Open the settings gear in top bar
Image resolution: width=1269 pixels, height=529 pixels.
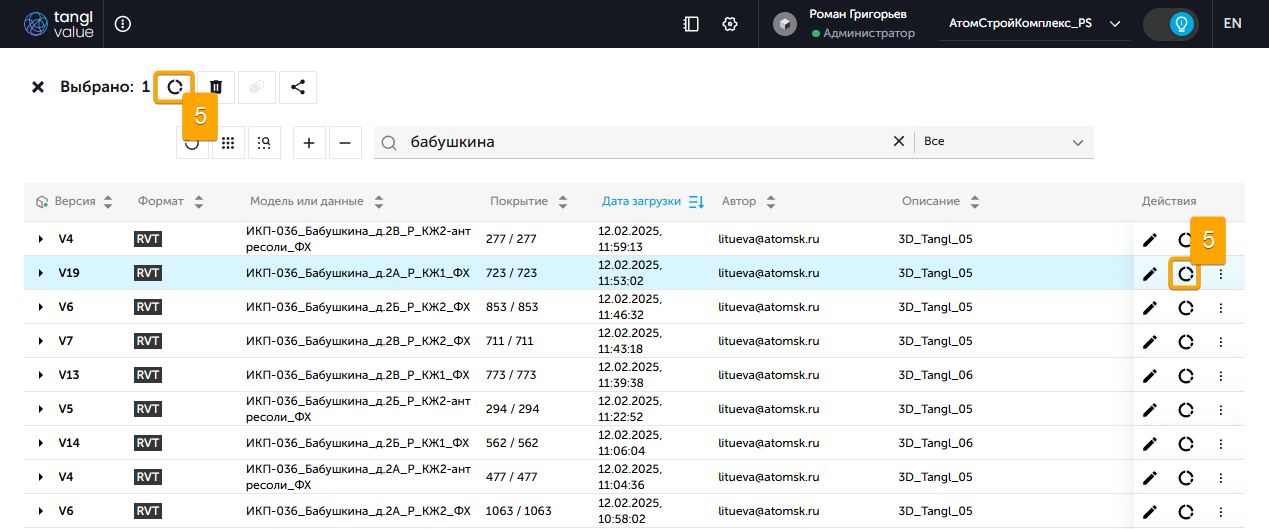coord(730,24)
